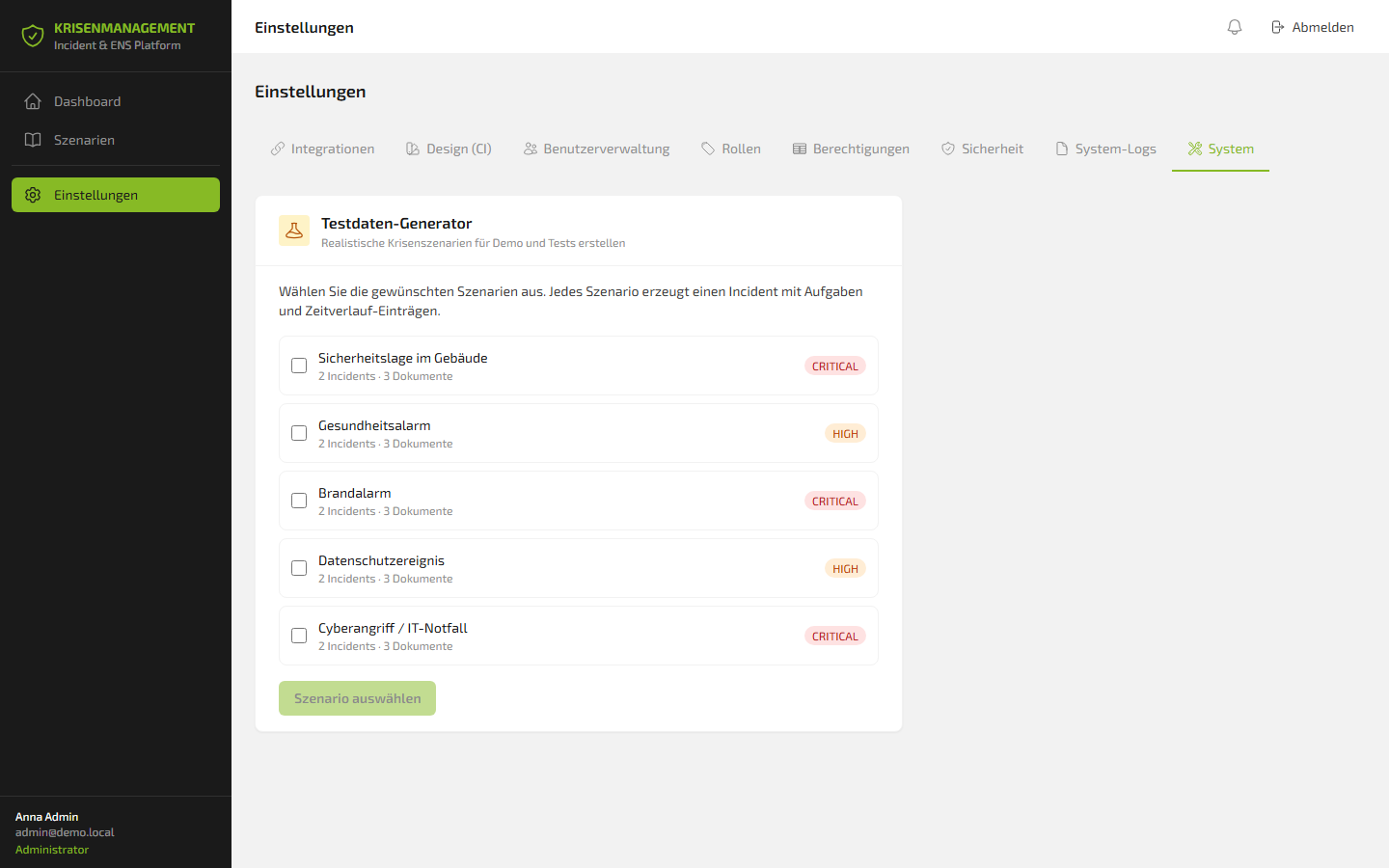The height and width of the screenshot is (868, 1389).
Task: Click the Rollen tab label
Action: (x=741, y=149)
